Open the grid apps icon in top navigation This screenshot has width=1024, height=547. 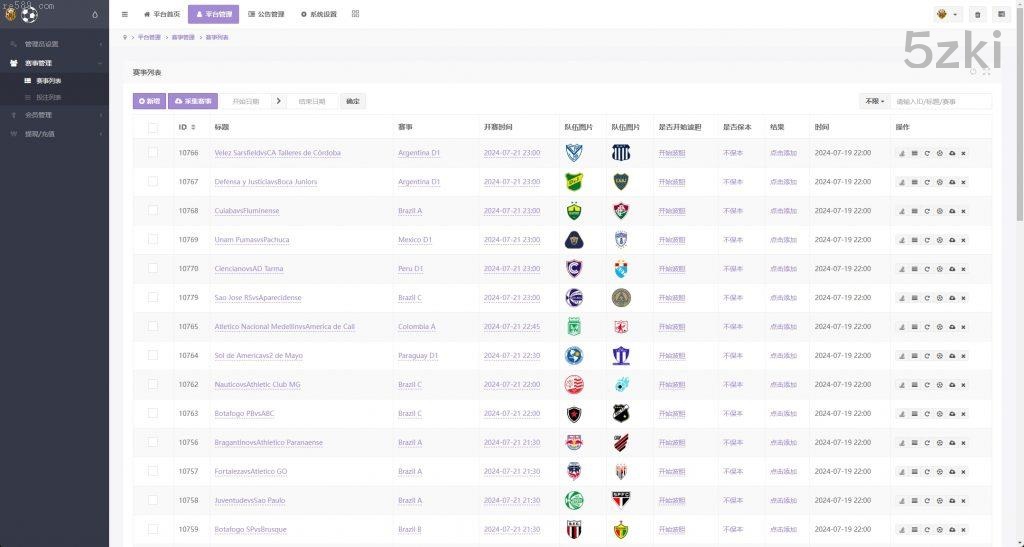point(355,14)
